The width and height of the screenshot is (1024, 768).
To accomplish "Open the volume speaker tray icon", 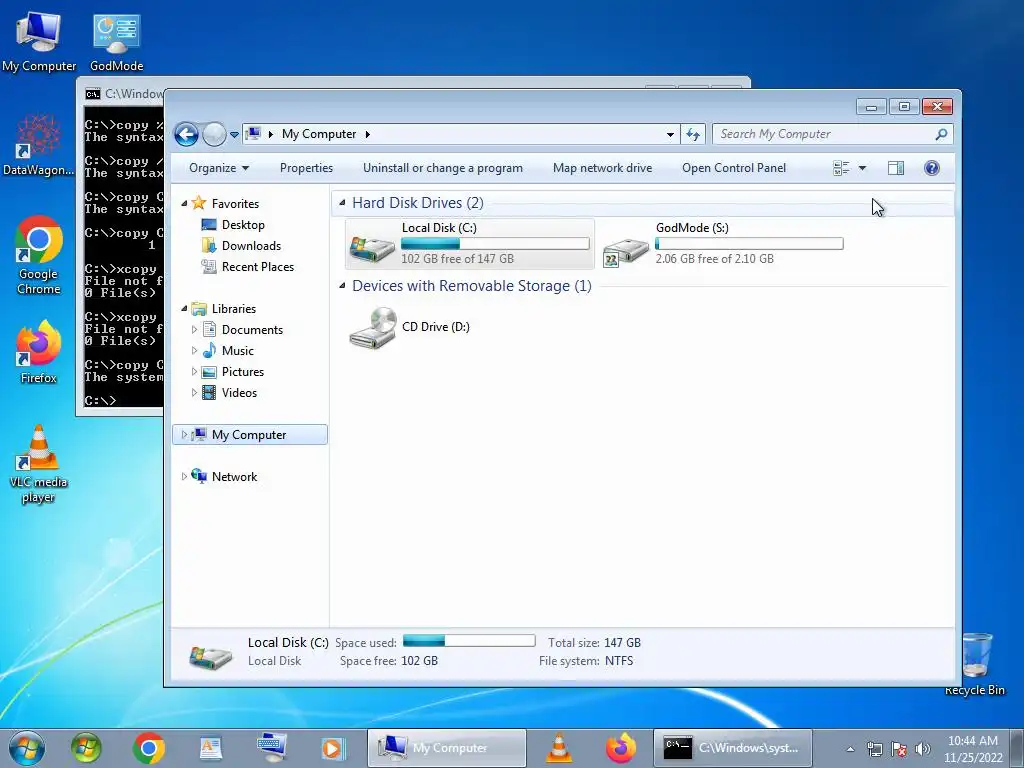I will coord(922,749).
